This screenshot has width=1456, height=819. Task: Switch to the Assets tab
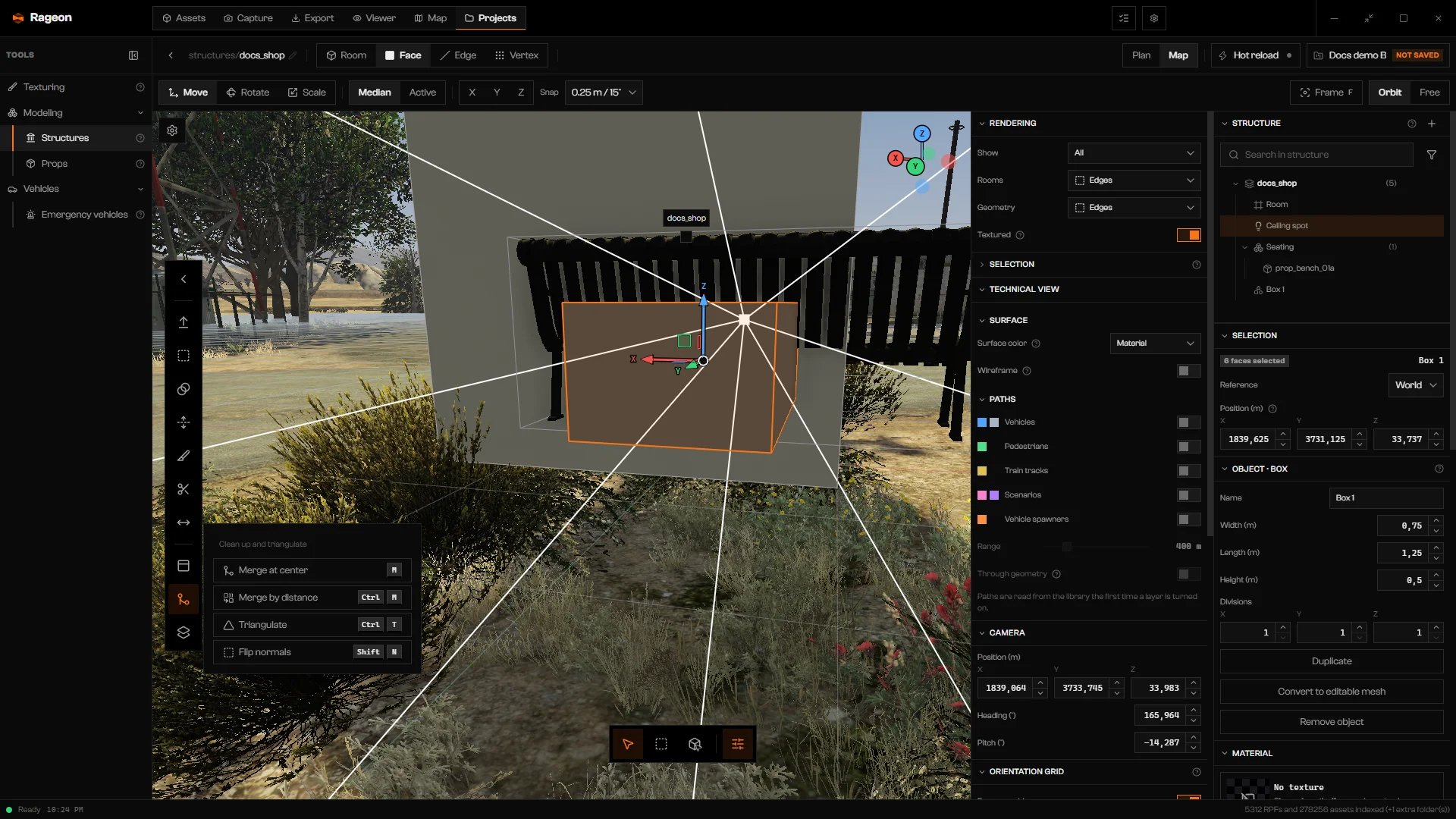184,18
